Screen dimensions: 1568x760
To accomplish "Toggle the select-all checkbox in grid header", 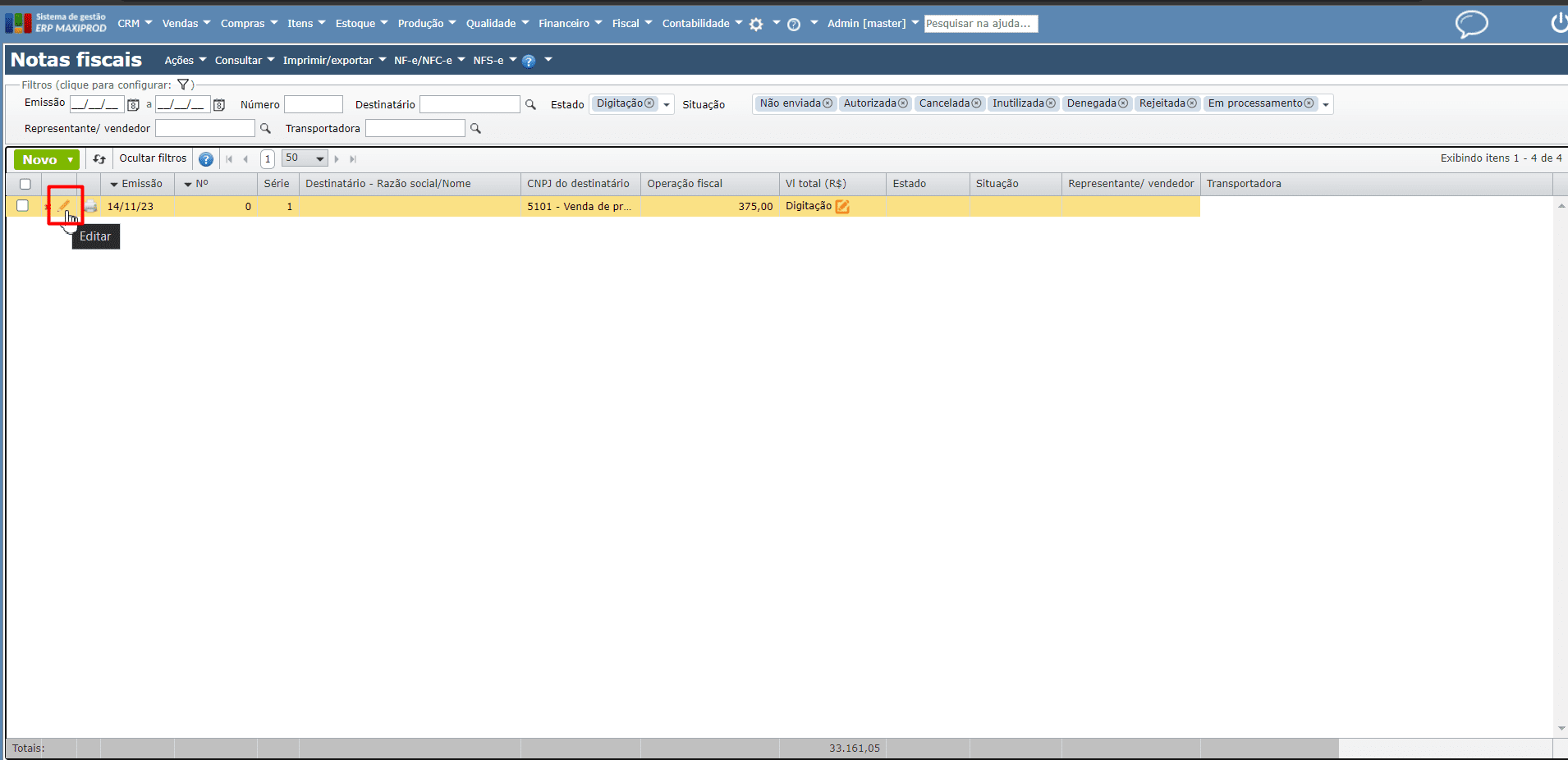I will pos(25,184).
